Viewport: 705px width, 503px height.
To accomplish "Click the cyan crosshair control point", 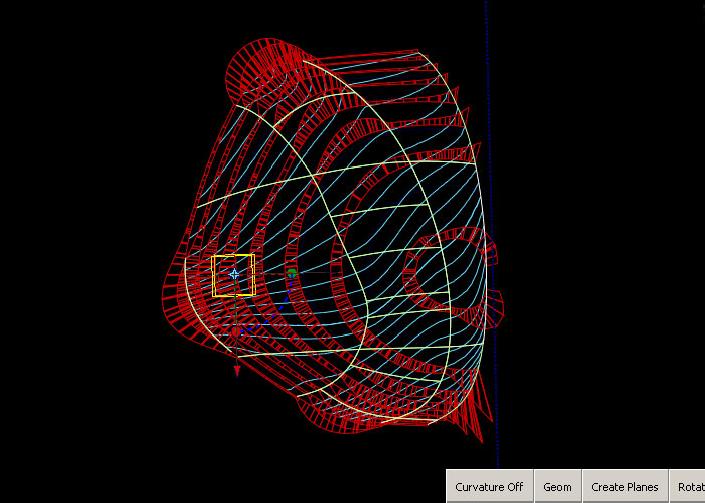I will pos(234,274).
